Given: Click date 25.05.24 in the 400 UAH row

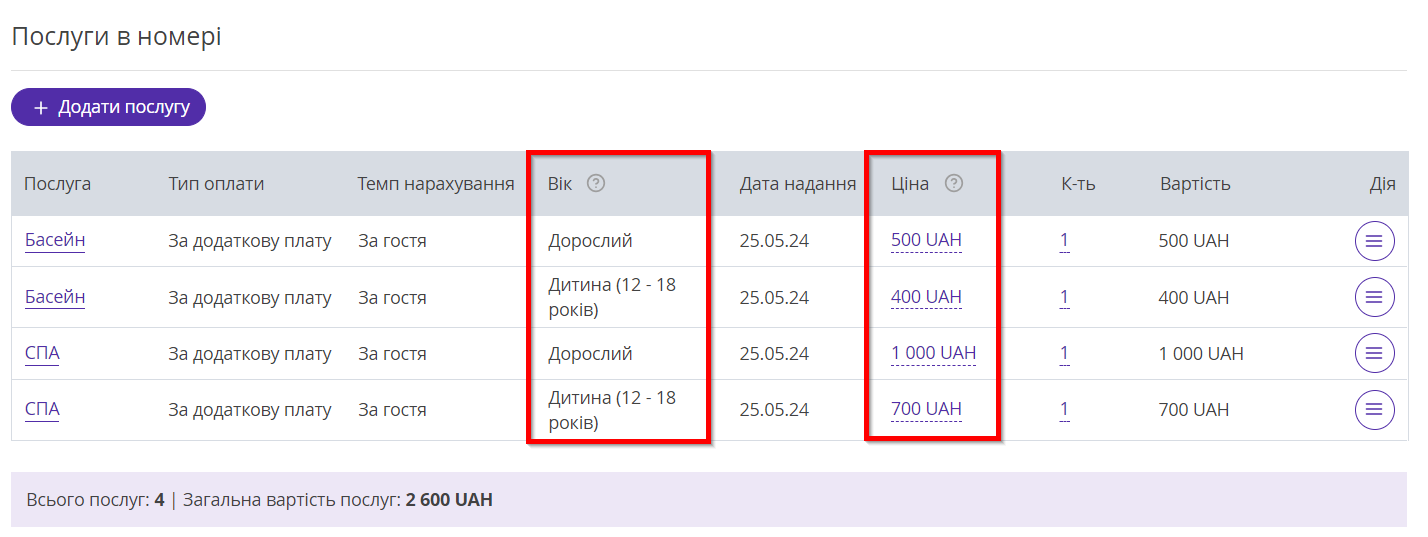Looking at the screenshot, I should (774, 297).
